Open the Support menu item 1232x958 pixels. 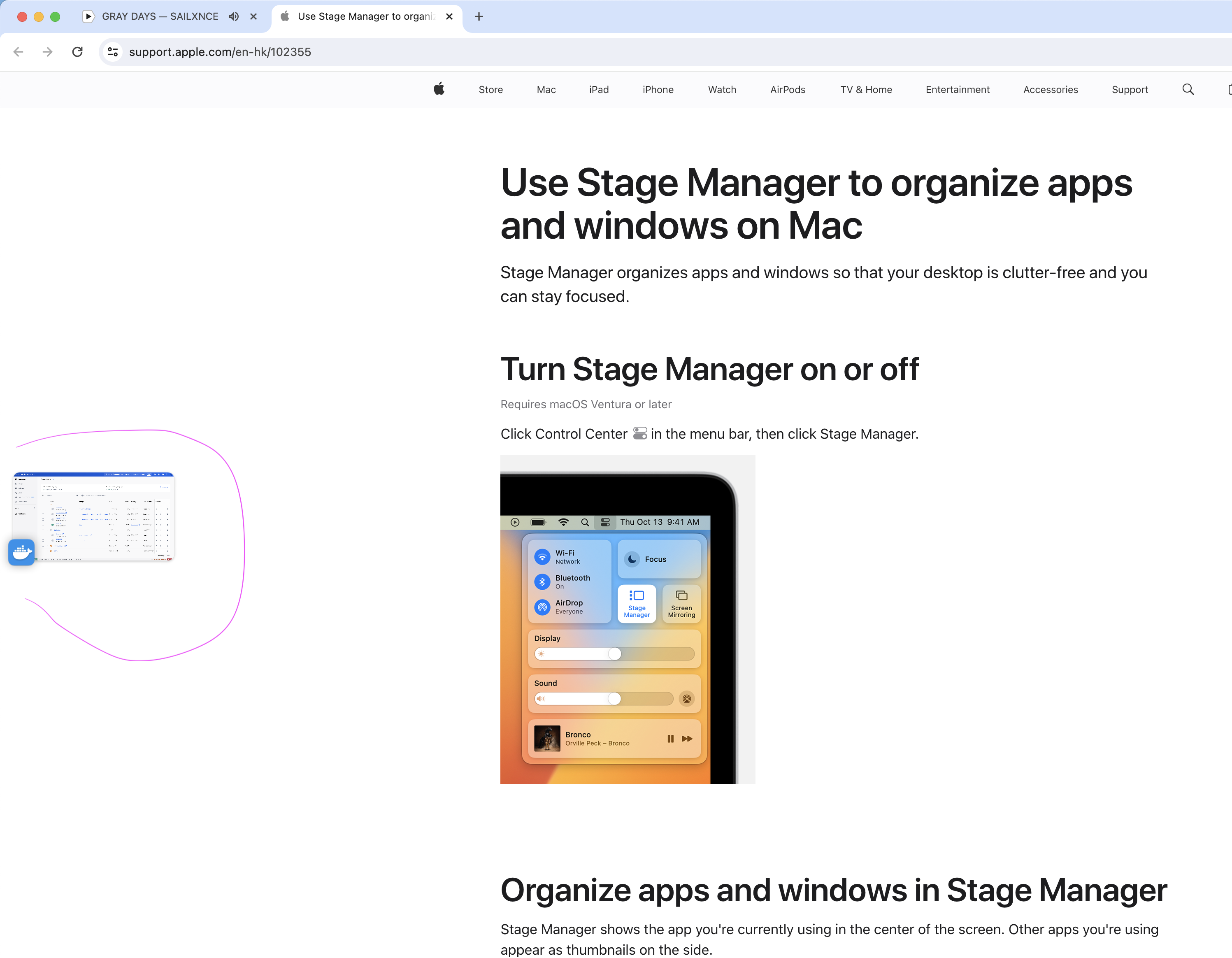click(x=1129, y=89)
